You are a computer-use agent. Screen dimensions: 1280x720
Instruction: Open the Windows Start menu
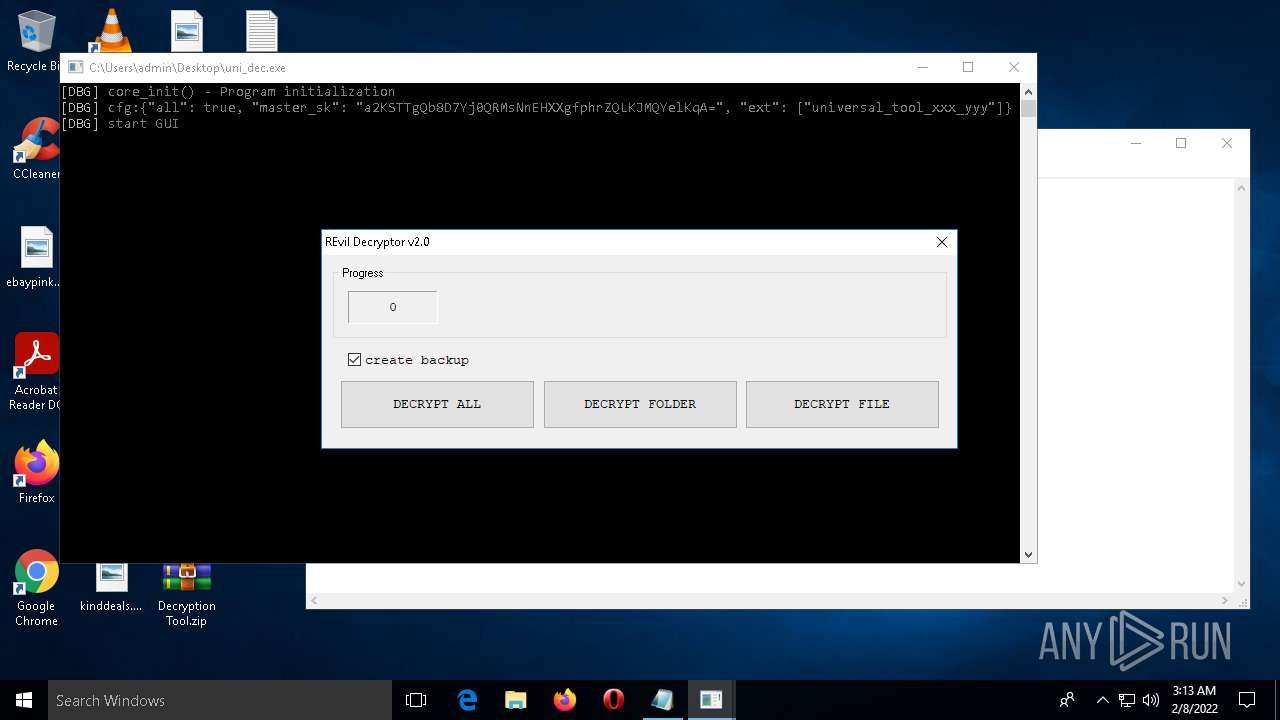(24, 700)
